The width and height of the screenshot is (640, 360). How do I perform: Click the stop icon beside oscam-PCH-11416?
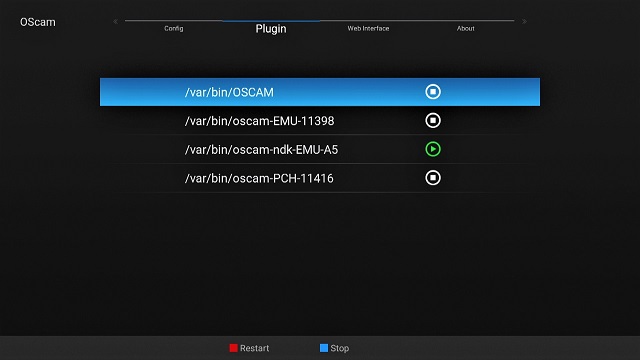click(433, 178)
